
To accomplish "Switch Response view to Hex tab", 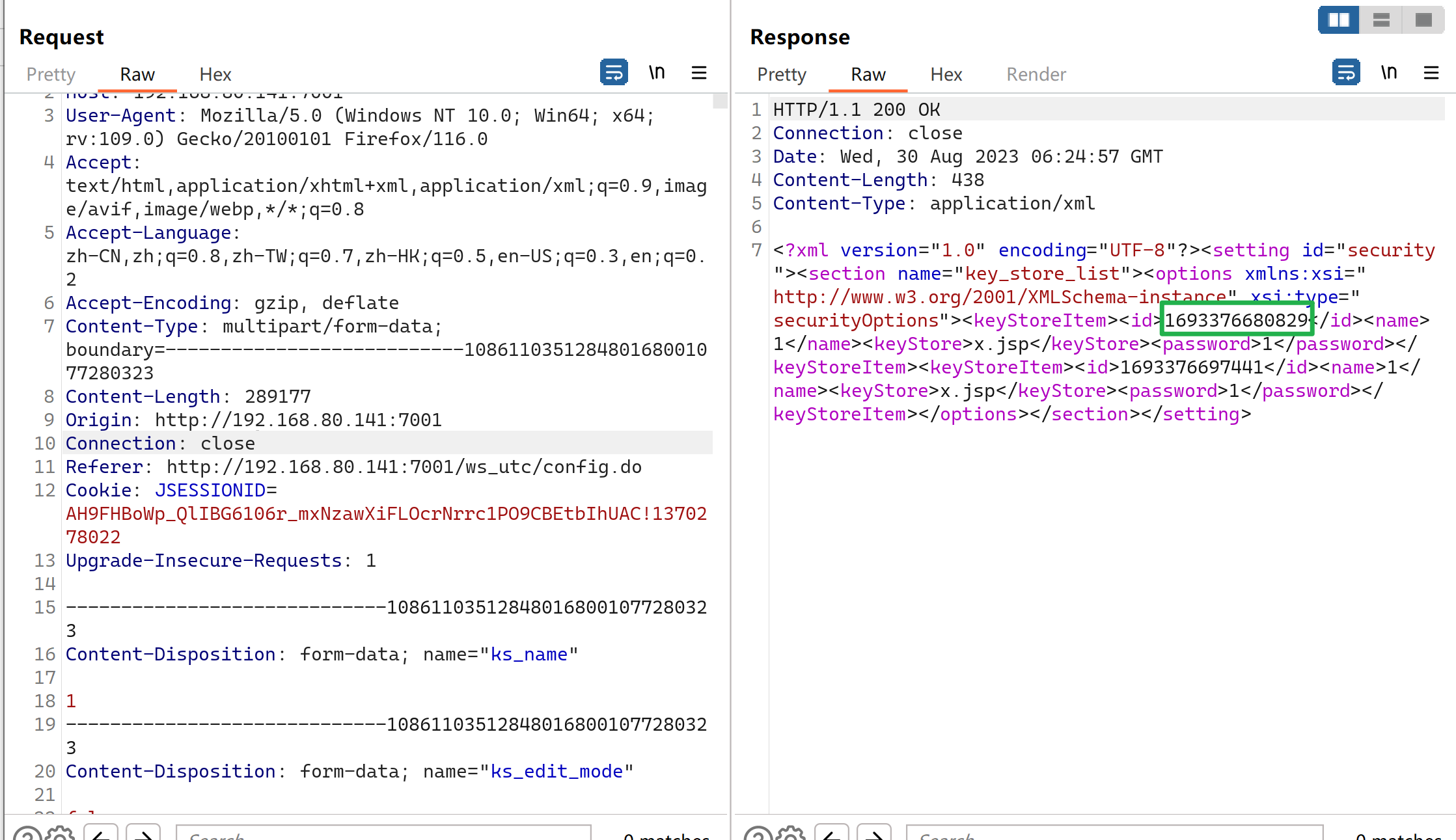I will pos(946,74).
